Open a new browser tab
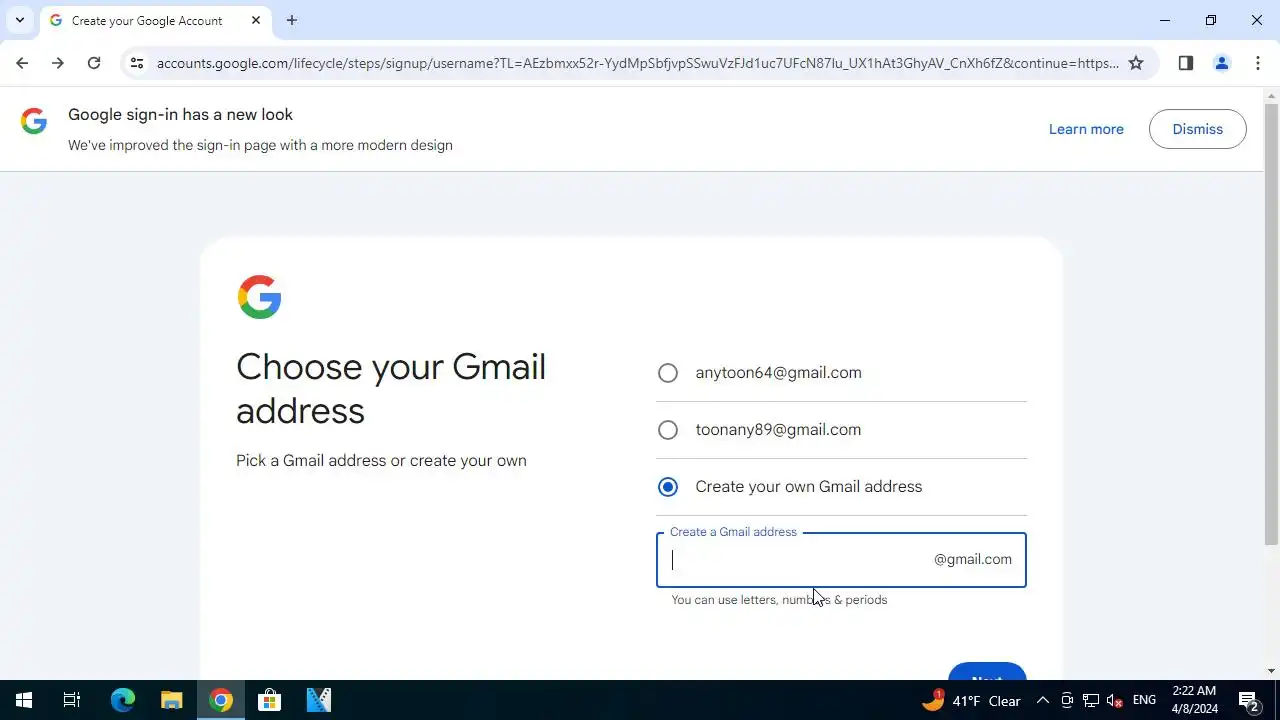Image resolution: width=1280 pixels, height=720 pixels. tap(292, 20)
